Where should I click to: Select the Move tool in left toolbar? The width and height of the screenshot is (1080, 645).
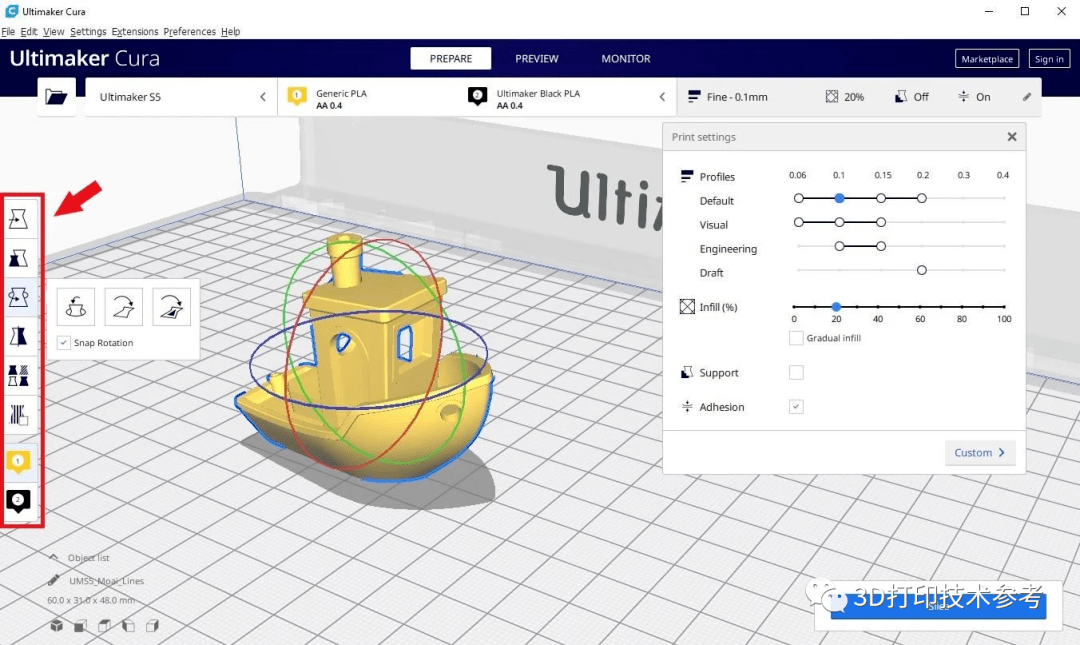click(19, 219)
